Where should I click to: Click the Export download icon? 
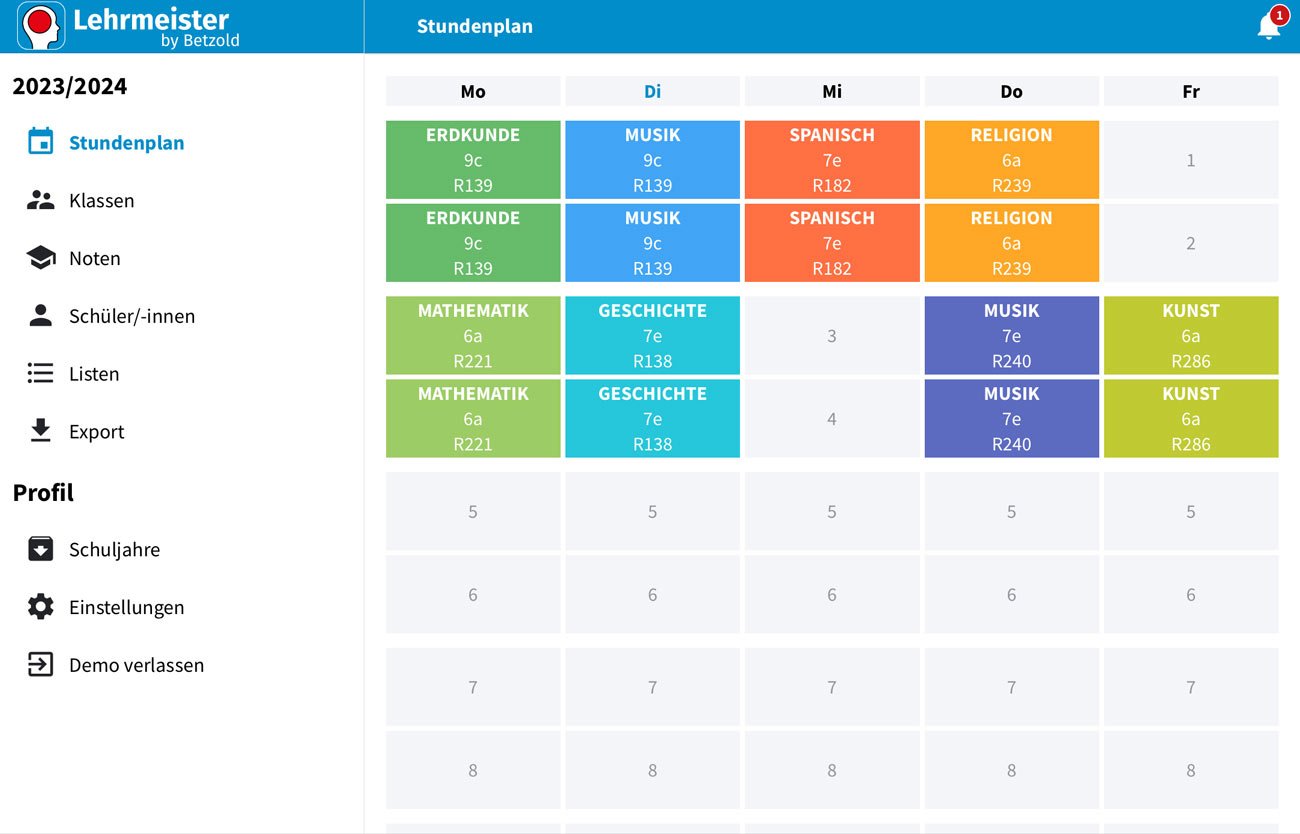point(40,431)
